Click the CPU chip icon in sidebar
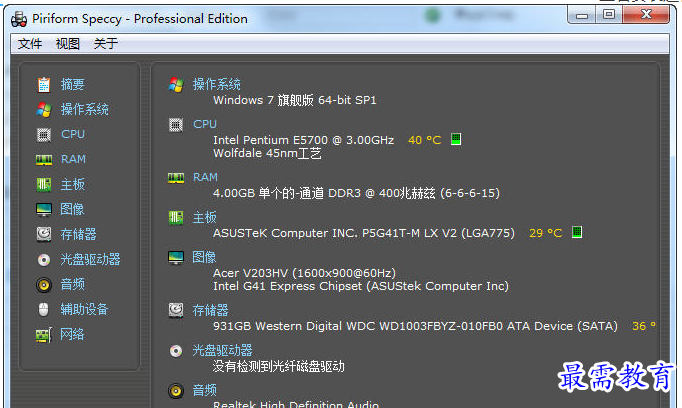 tap(43, 135)
